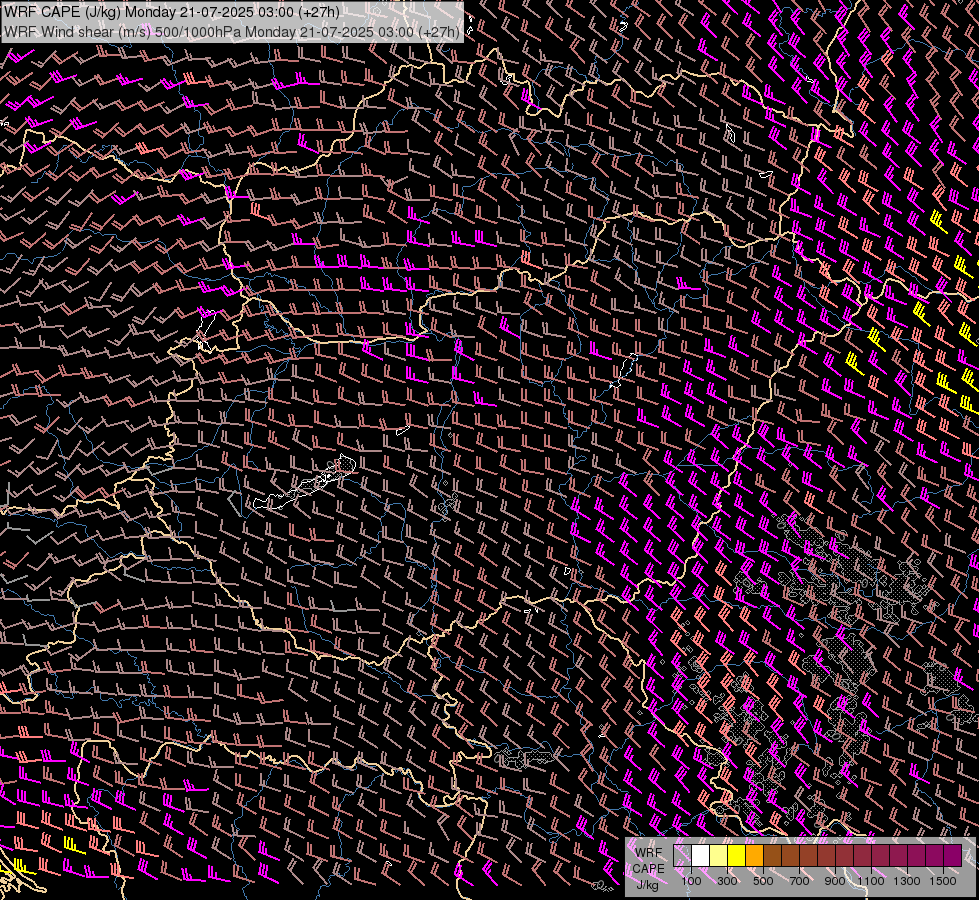The width and height of the screenshot is (979, 900).
Task: Click the 700 label on the CAPE legend
Action: (799, 881)
